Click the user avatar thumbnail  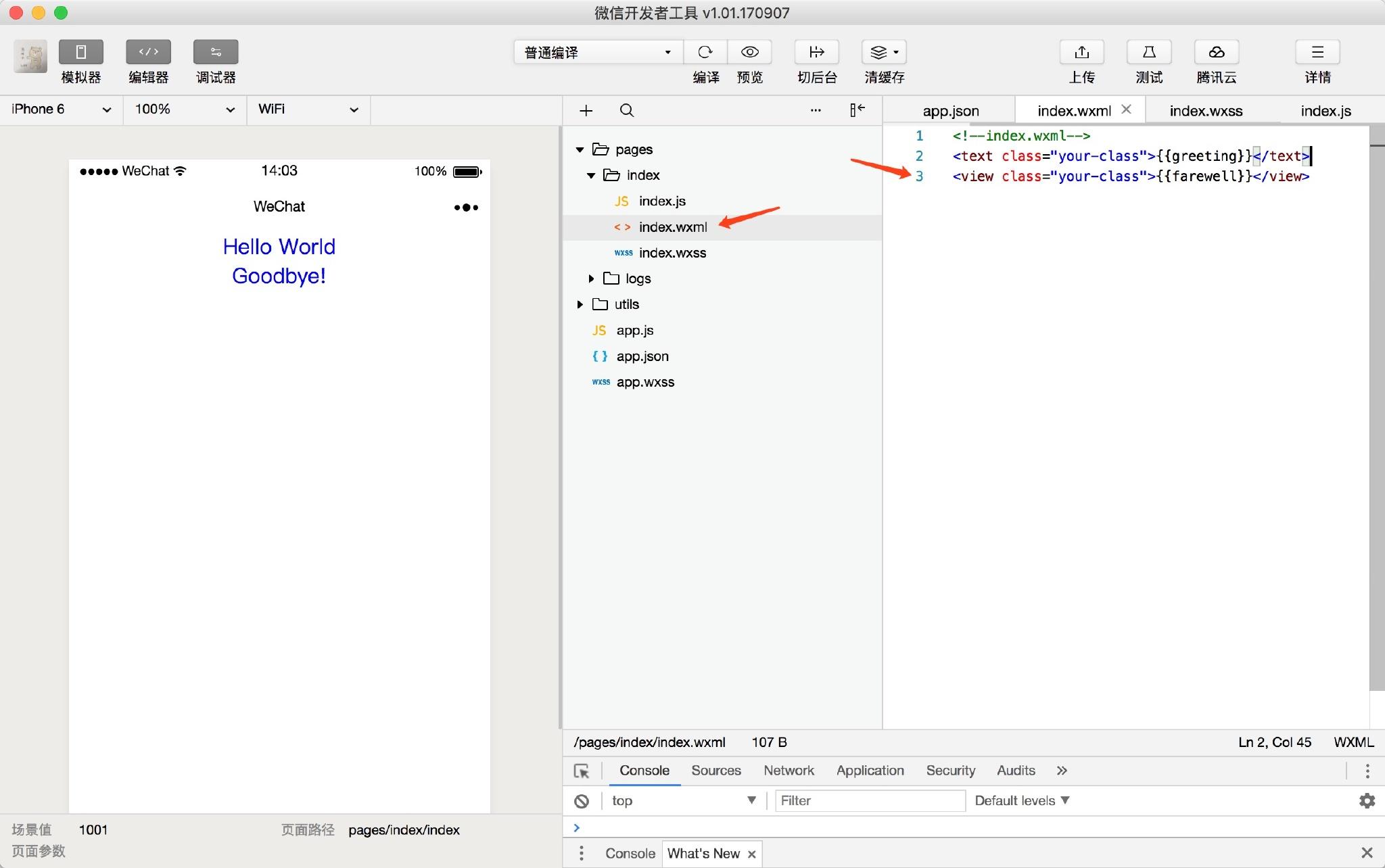point(30,56)
